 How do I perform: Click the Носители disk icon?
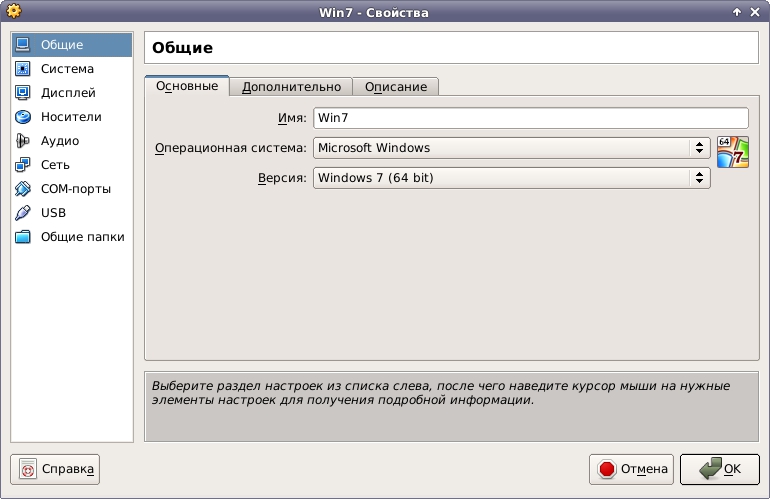tap(23, 117)
